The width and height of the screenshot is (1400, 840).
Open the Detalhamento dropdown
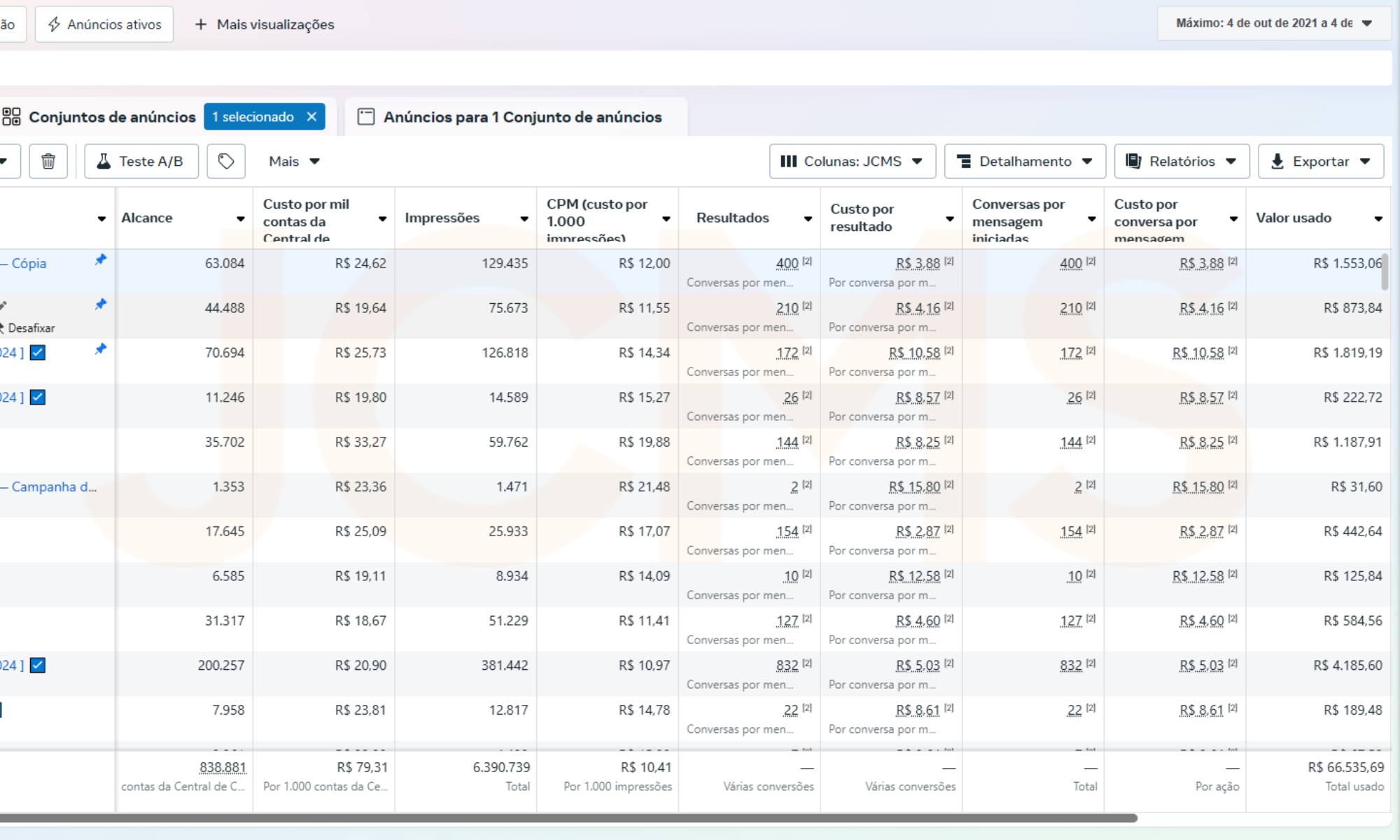[x=1025, y=162]
